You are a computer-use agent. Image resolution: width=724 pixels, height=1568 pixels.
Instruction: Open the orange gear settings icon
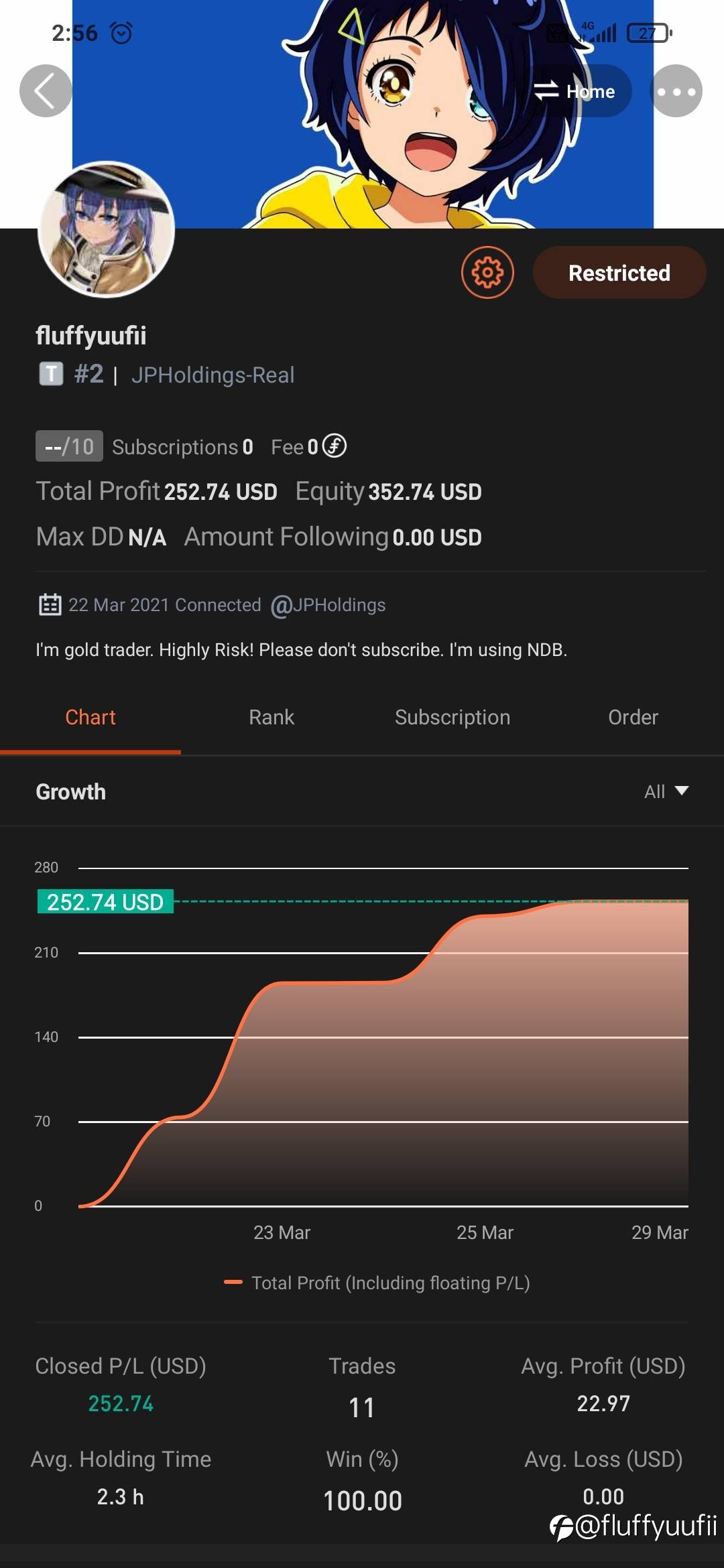487,272
